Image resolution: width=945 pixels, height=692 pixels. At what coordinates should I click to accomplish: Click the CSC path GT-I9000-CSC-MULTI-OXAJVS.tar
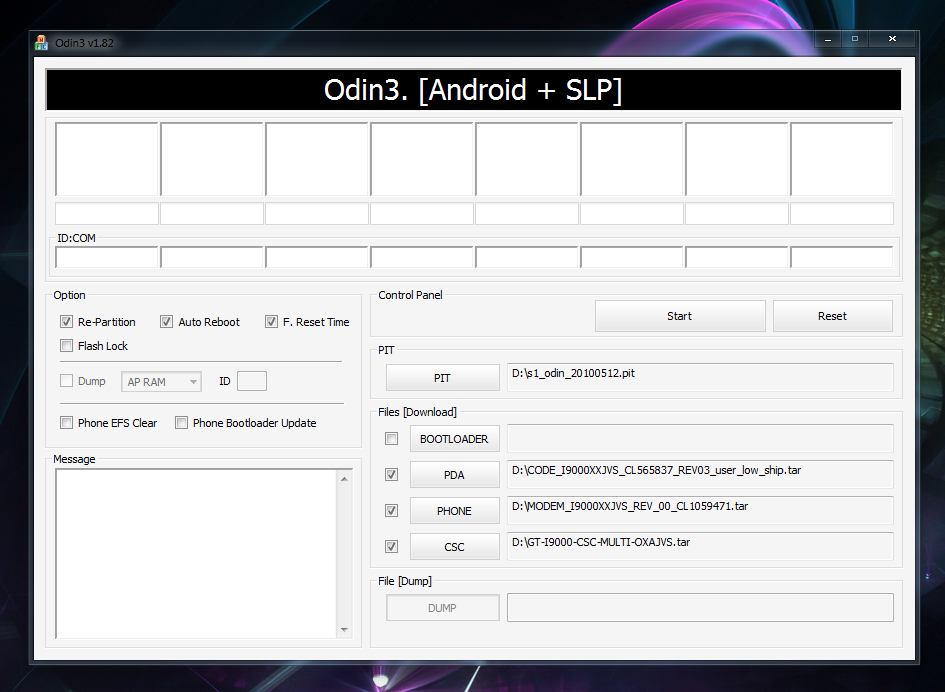coord(700,547)
